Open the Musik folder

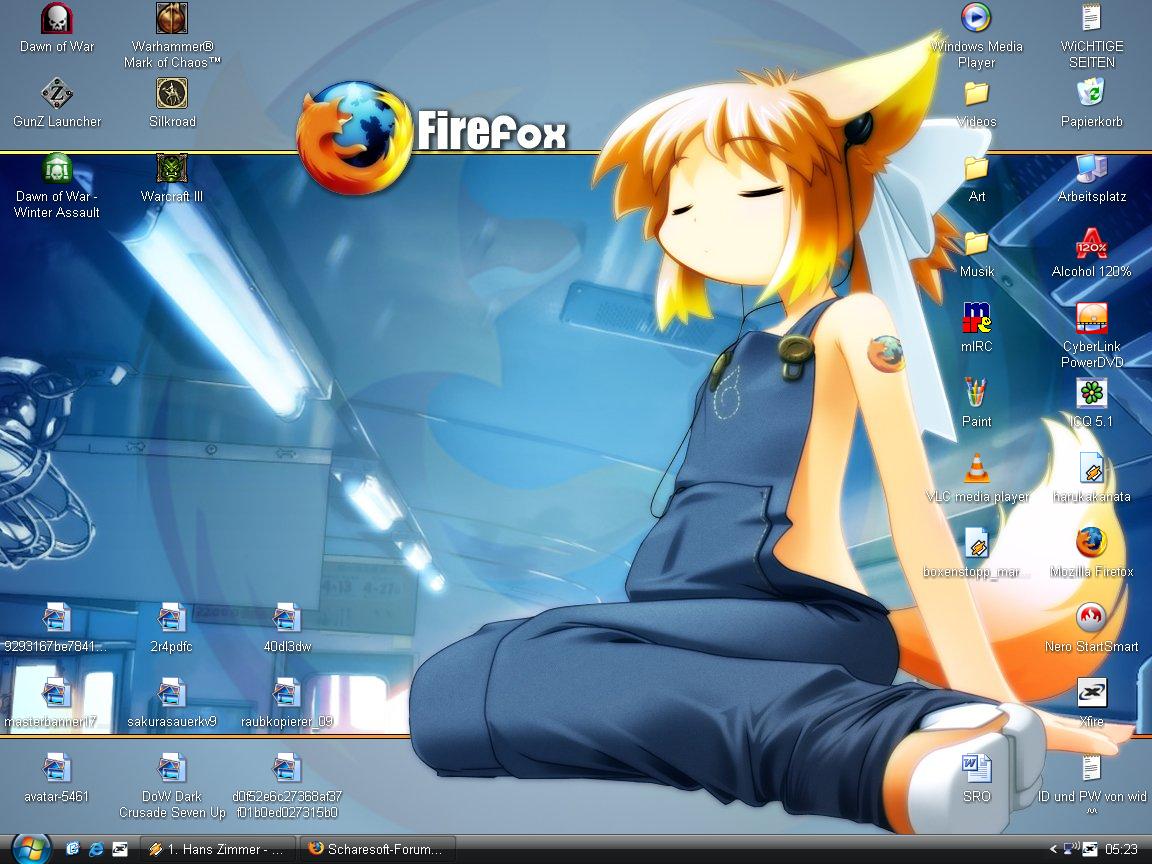(976, 245)
